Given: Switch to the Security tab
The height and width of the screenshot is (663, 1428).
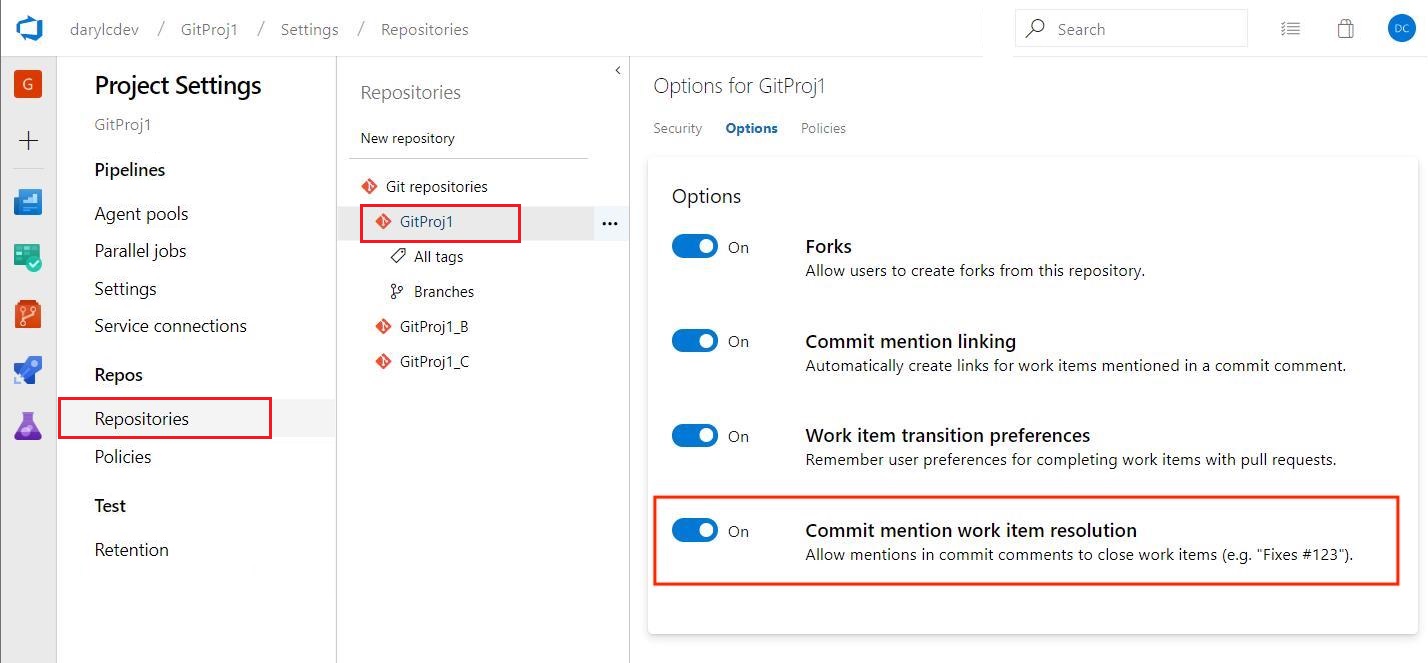Looking at the screenshot, I should pos(677,128).
